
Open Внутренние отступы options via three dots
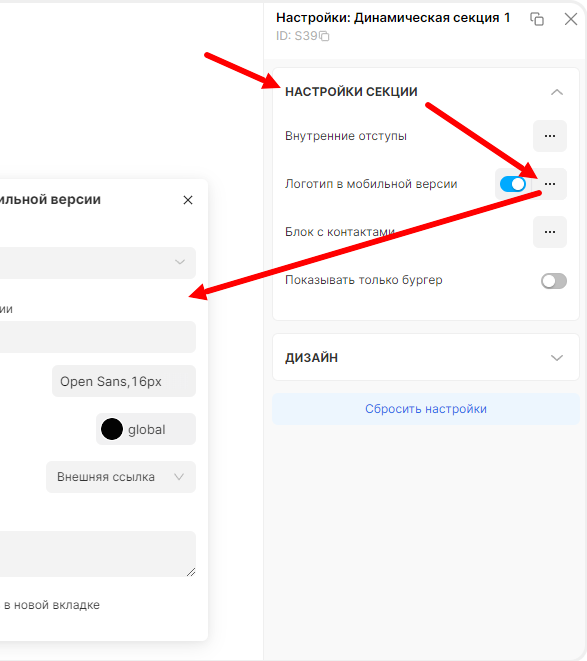click(549, 136)
